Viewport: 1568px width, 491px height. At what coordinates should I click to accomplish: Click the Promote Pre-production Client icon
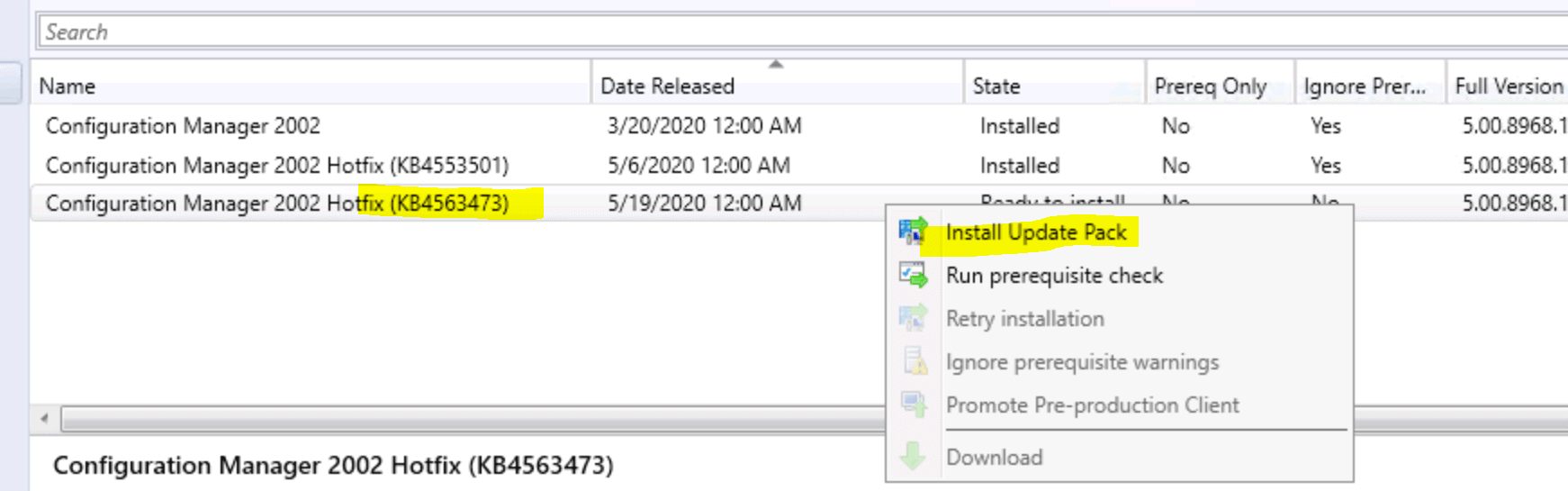pyautogui.click(x=914, y=405)
